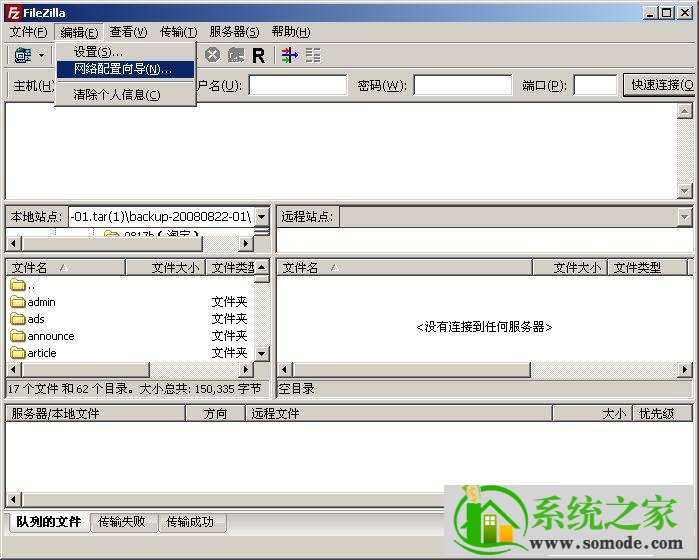This screenshot has height=560, width=699.
Task: Select the ads folder icon
Action: pyautogui.click(x=17, y=319)
